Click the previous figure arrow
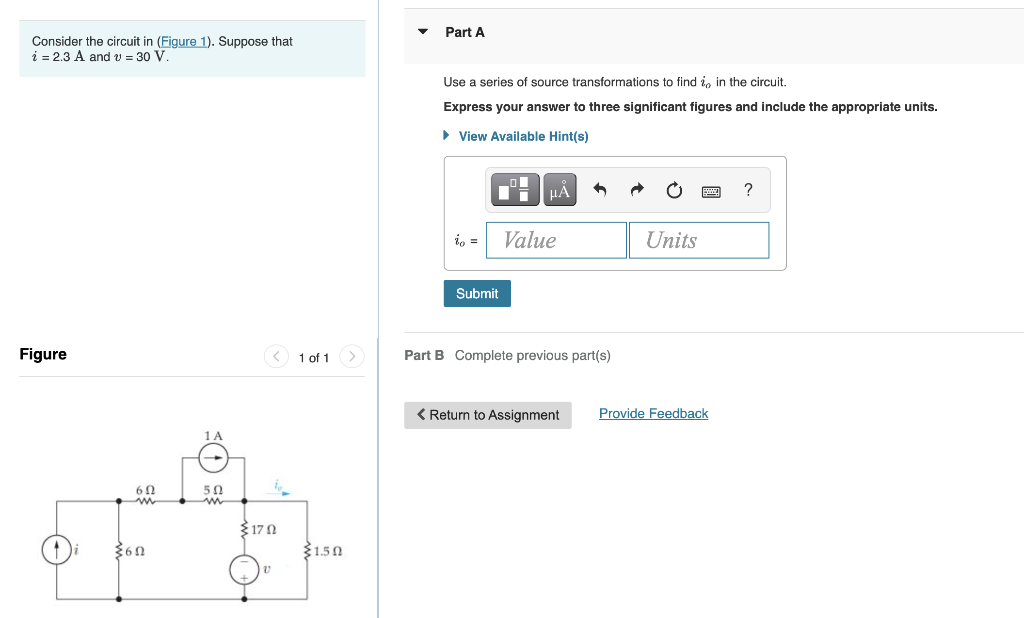This screenshot has height=618, width=1024. 276,356
